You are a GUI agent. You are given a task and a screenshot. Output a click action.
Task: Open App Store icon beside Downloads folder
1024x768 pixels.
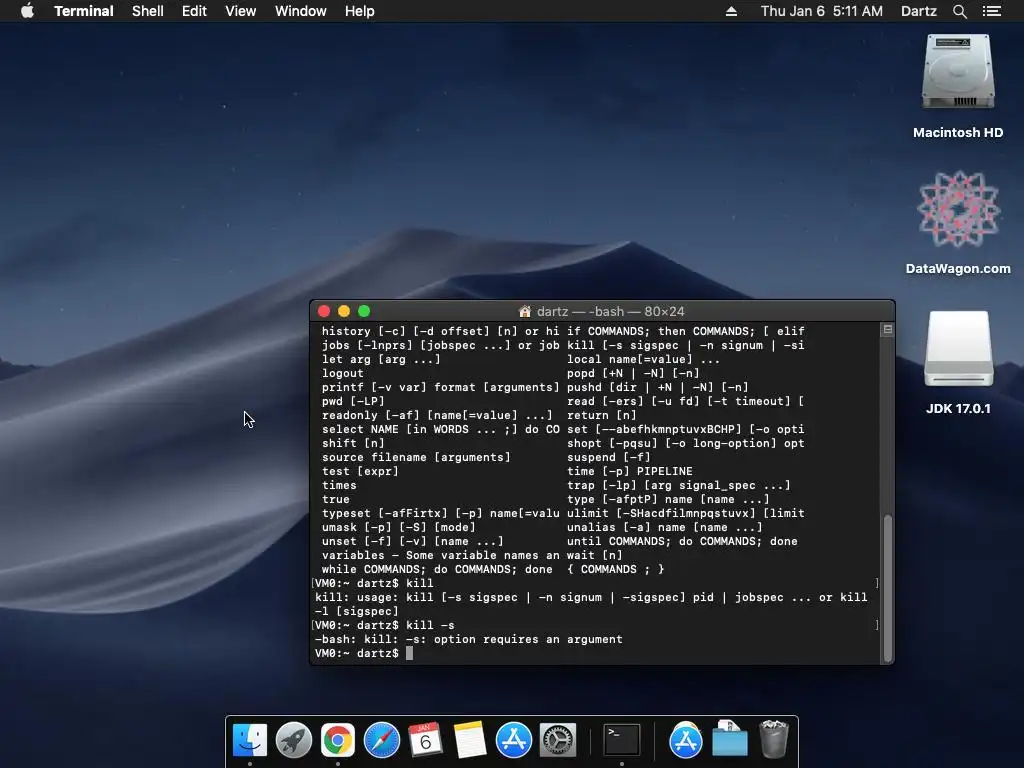(x=686, y=740)
